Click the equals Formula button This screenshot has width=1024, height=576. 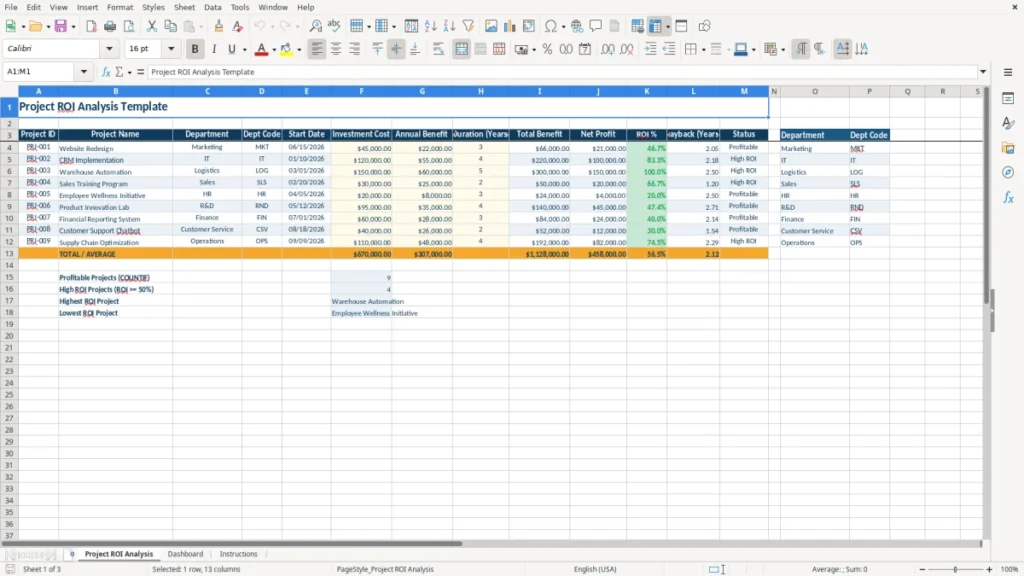point(140,72)
